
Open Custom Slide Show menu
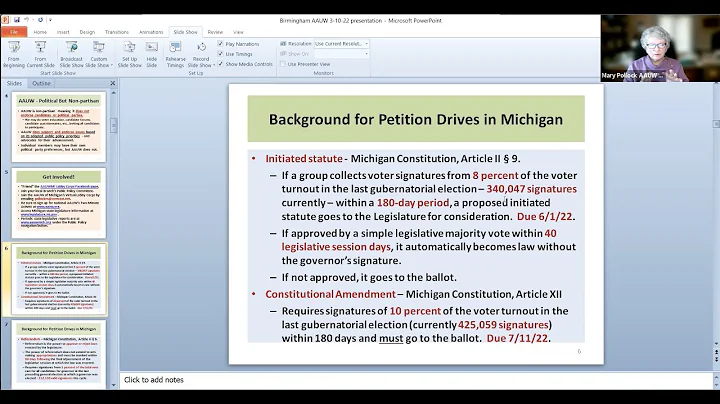coord(99,55)
